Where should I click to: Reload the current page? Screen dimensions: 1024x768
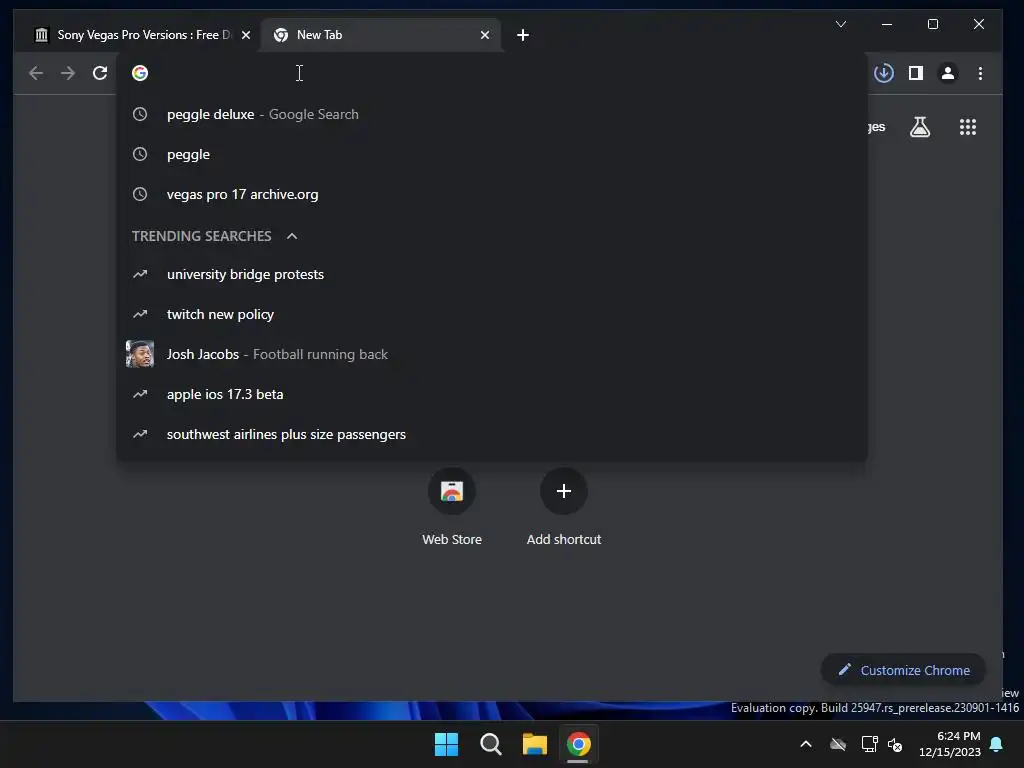point(100,73)
